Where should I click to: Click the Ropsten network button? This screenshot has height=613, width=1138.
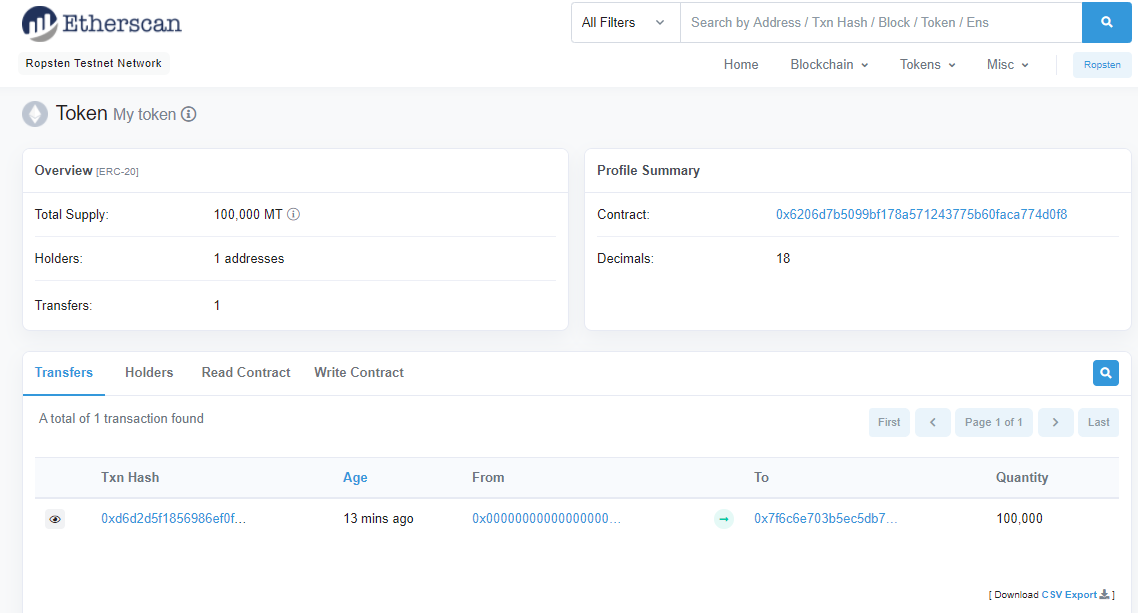click(x=1102, y=65)
